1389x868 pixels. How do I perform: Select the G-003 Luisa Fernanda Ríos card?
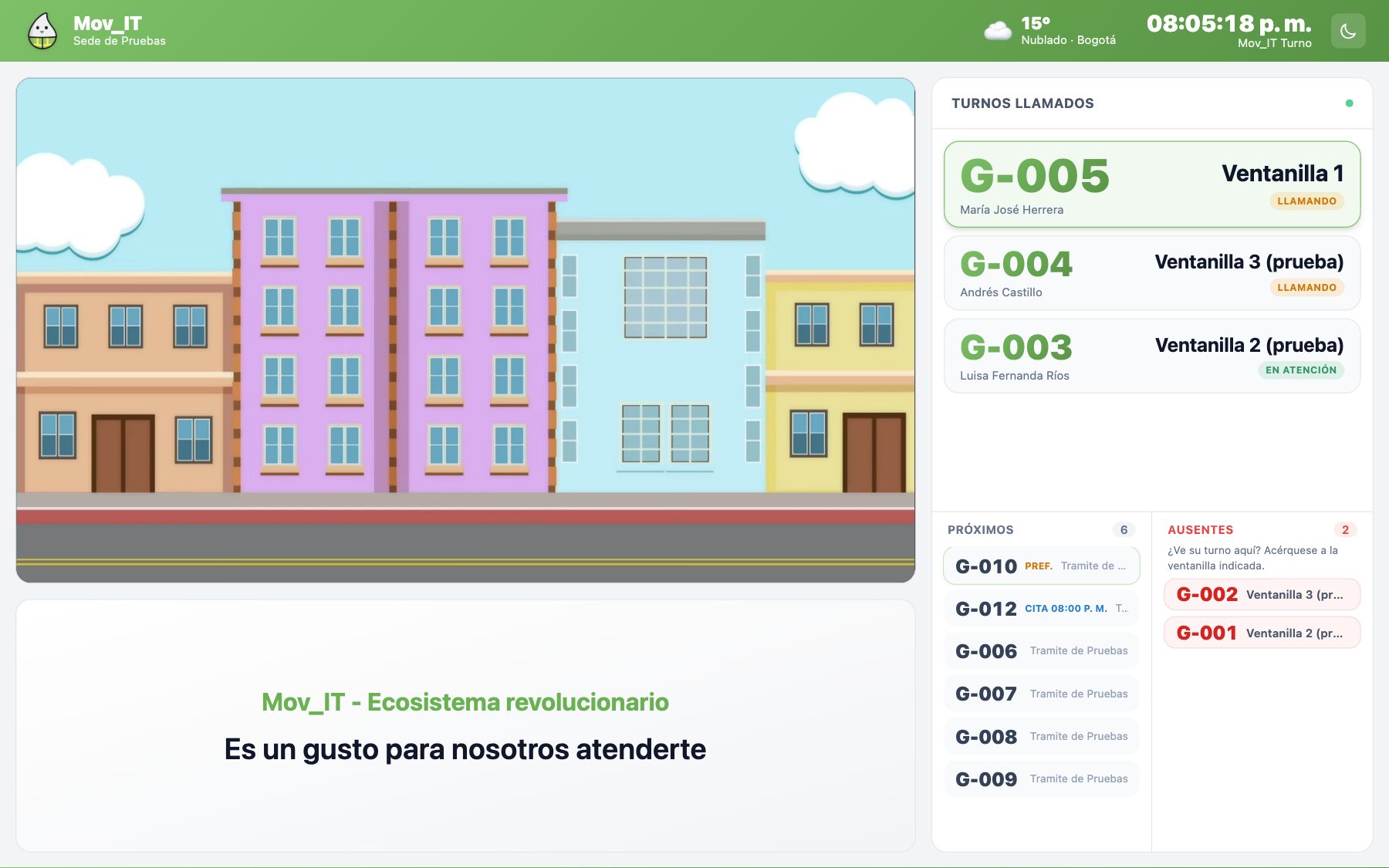point(1151,356)
